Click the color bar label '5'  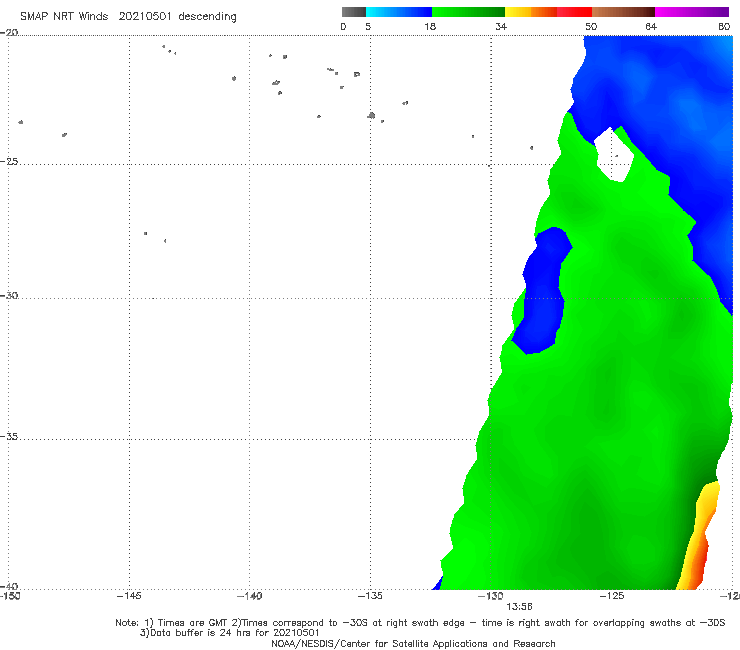pos(368,26)
